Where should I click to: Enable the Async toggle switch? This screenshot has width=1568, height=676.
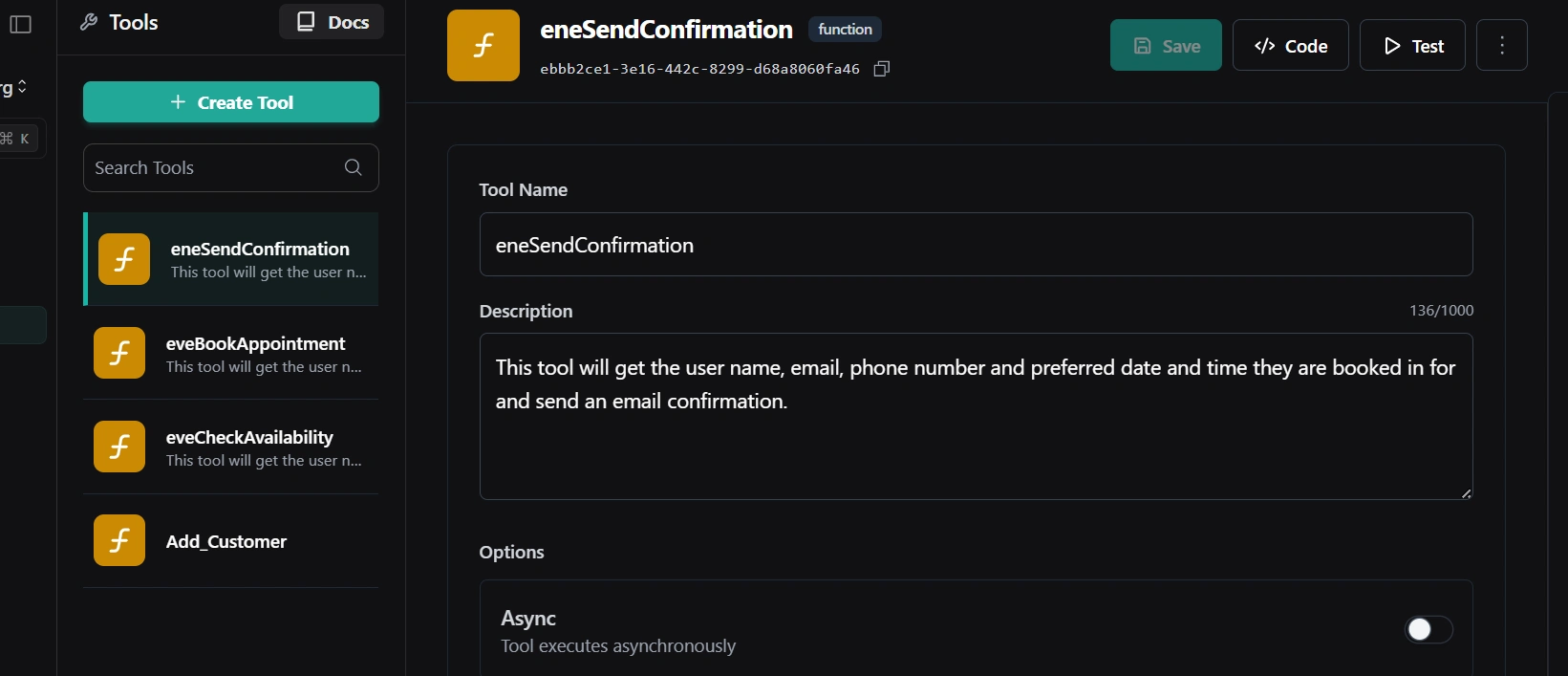pos(1428,629)
